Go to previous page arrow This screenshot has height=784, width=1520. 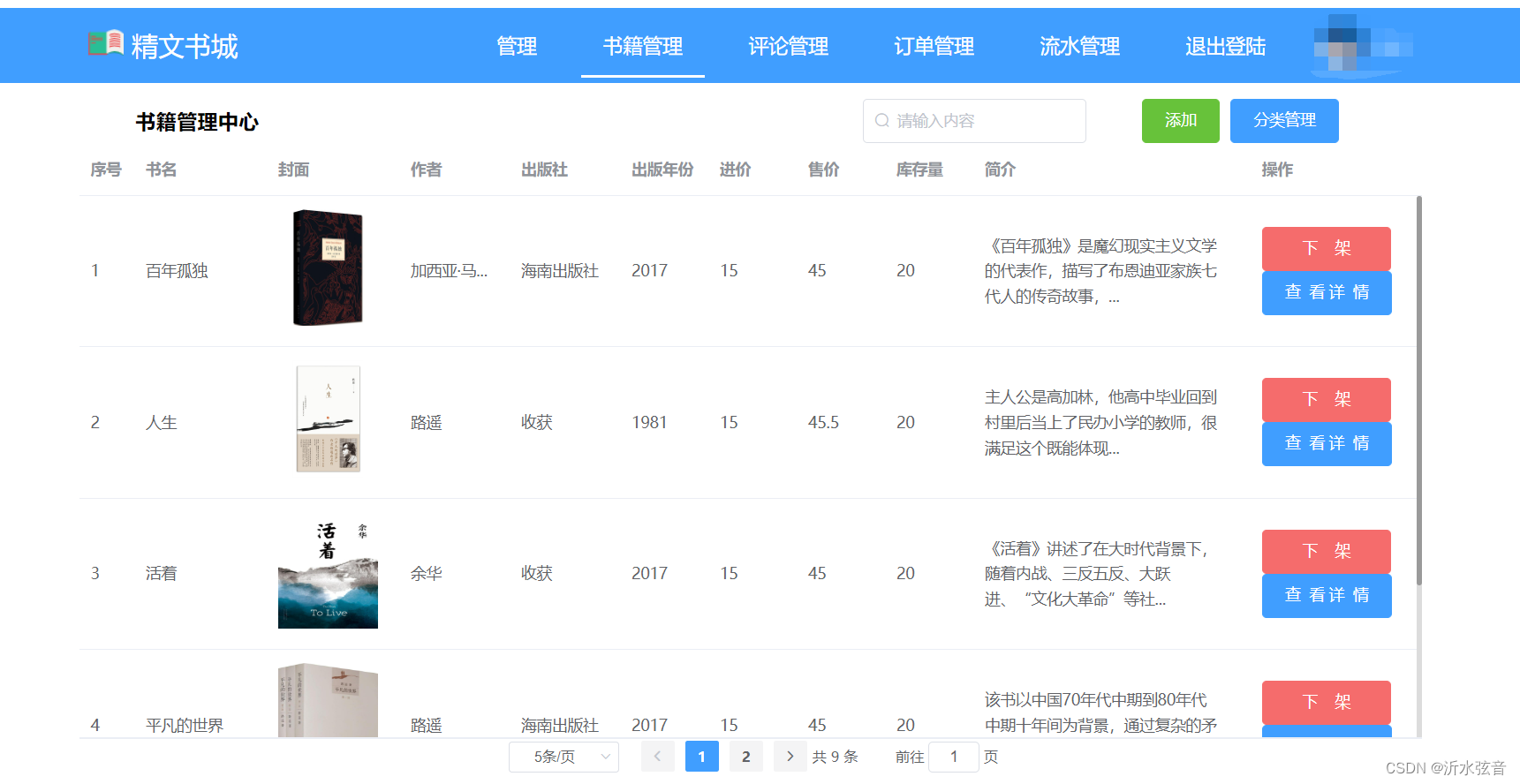[x=657, y=757]
